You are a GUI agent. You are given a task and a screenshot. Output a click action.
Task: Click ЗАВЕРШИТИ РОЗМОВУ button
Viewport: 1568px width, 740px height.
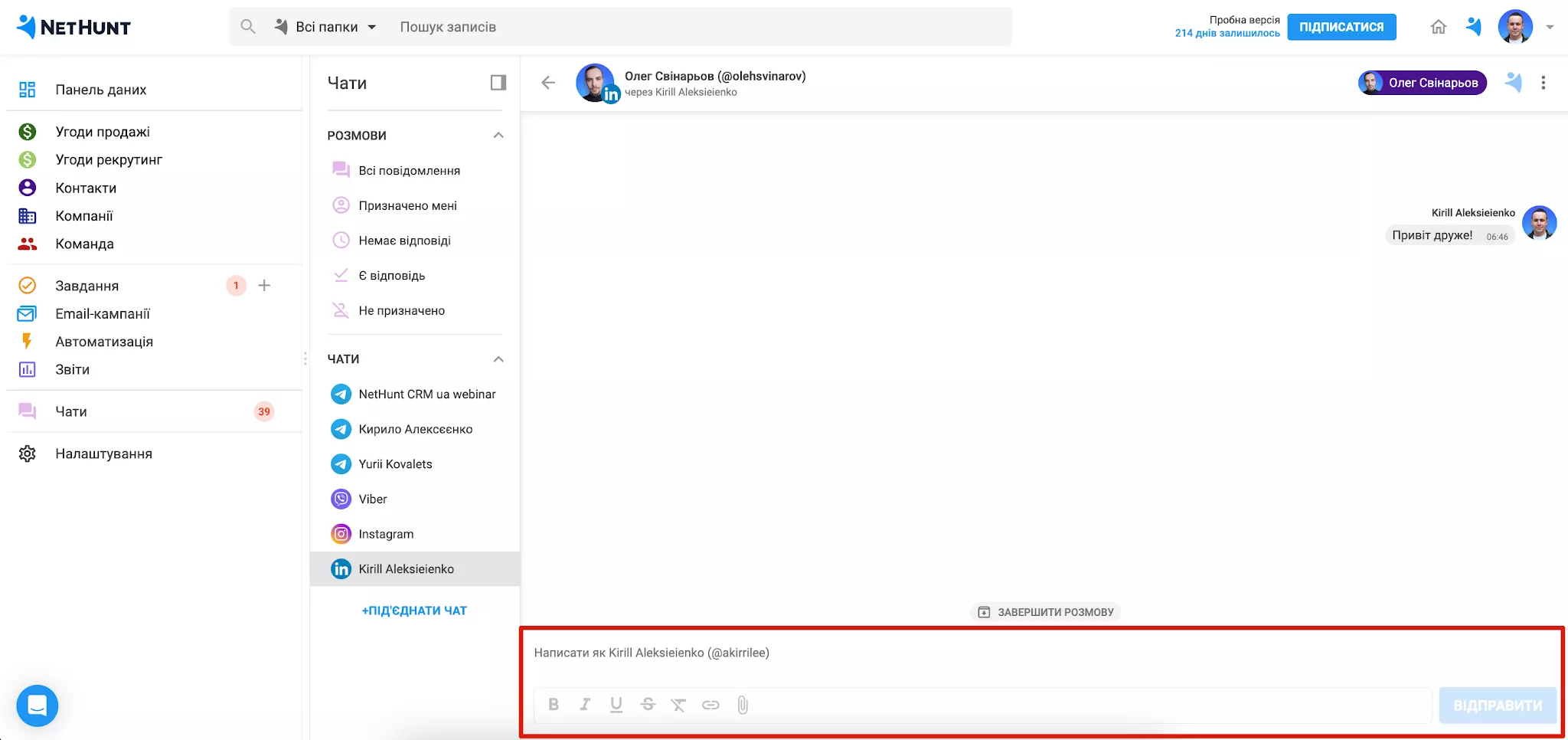point(1046,612)
